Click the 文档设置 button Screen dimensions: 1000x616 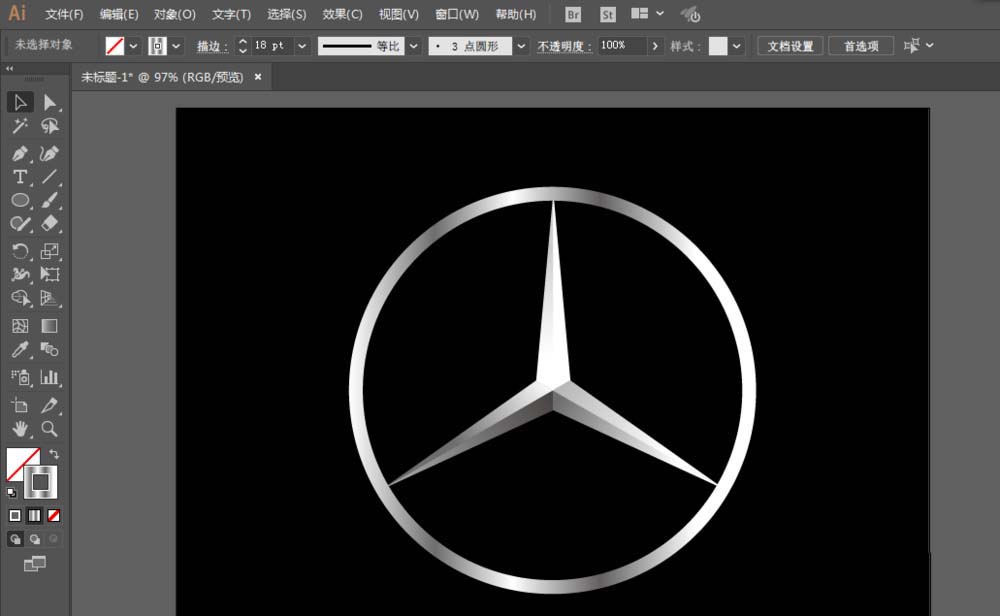tap(790, 46)
